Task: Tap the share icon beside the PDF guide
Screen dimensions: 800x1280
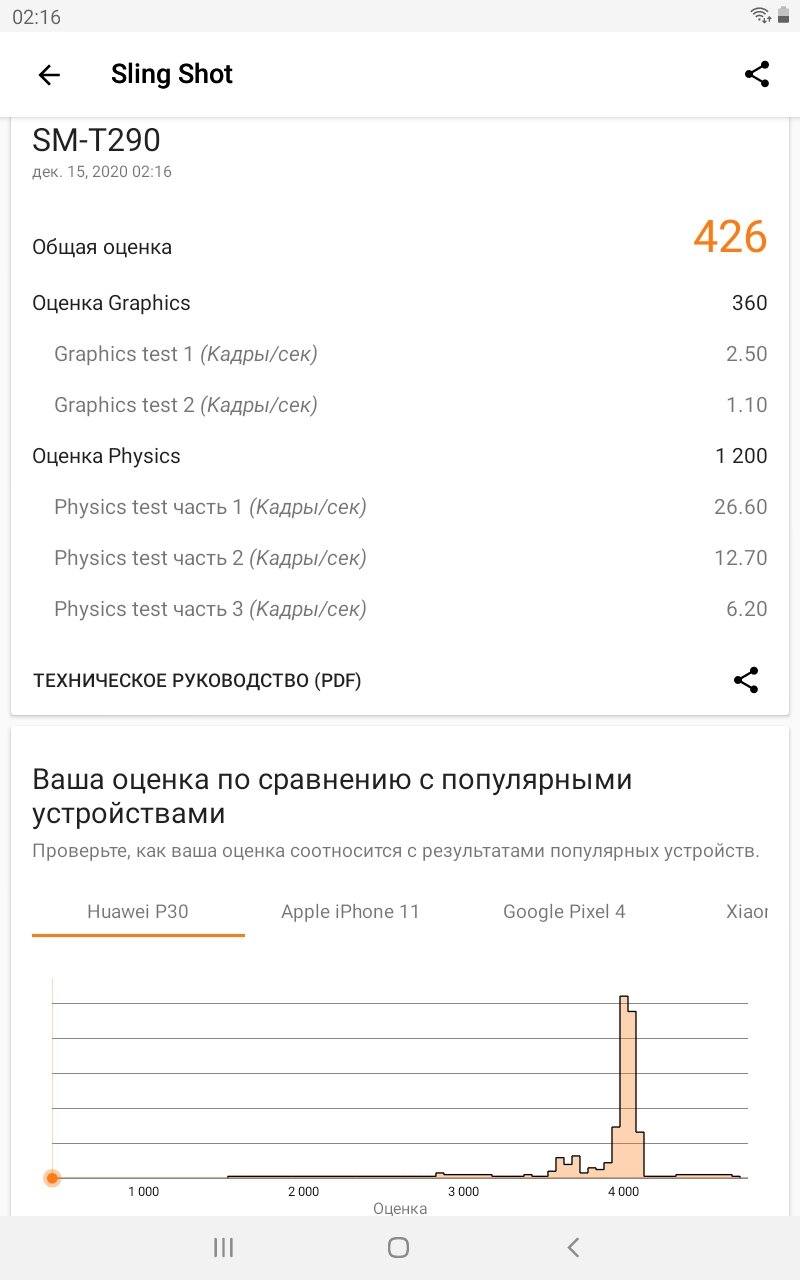Action: point(746,680)
